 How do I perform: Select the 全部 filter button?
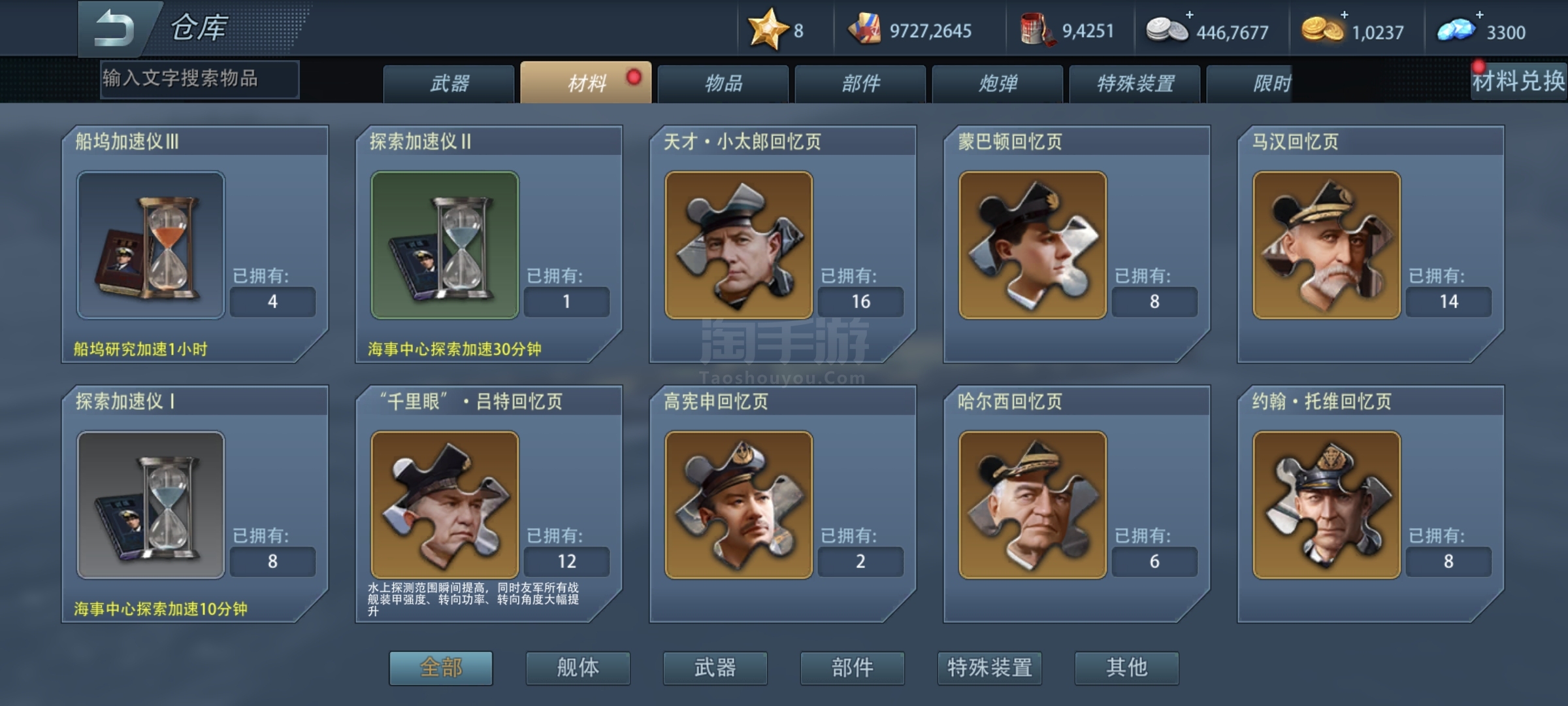coord(441,667)
